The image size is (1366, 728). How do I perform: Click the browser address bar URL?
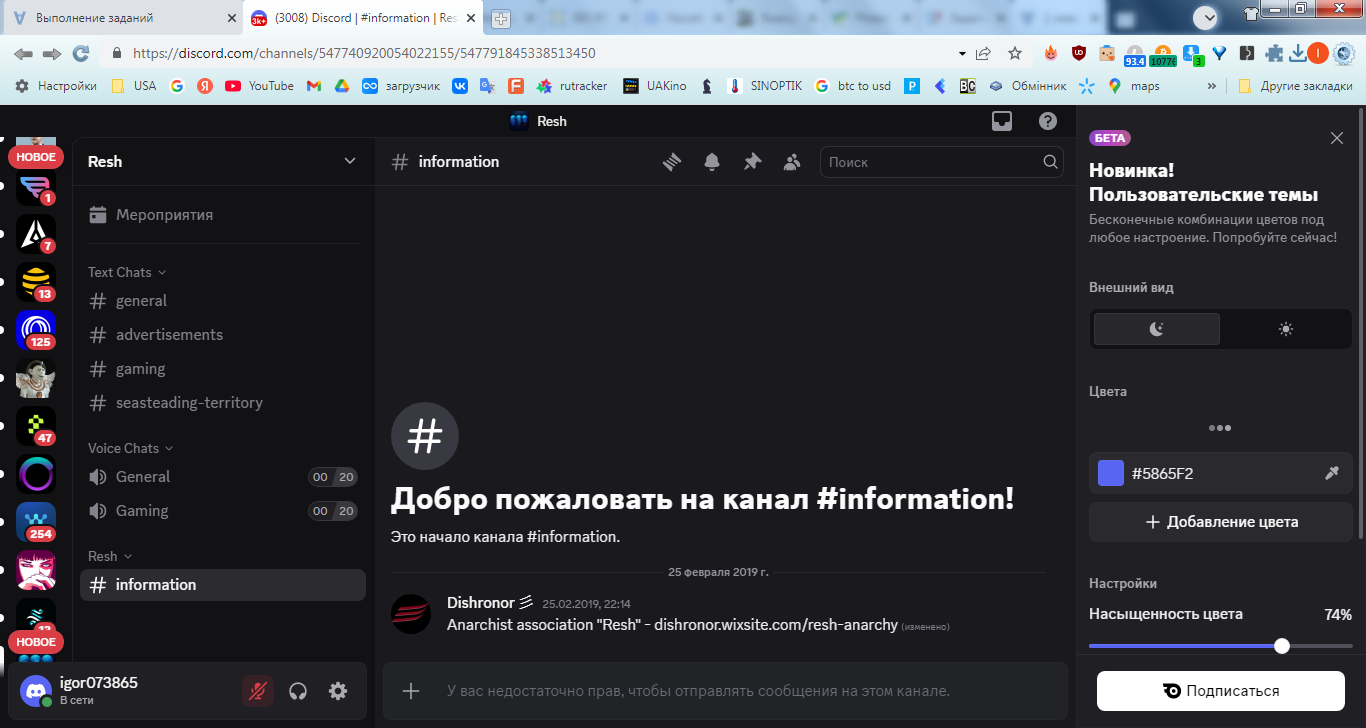(x=364, y=53)
